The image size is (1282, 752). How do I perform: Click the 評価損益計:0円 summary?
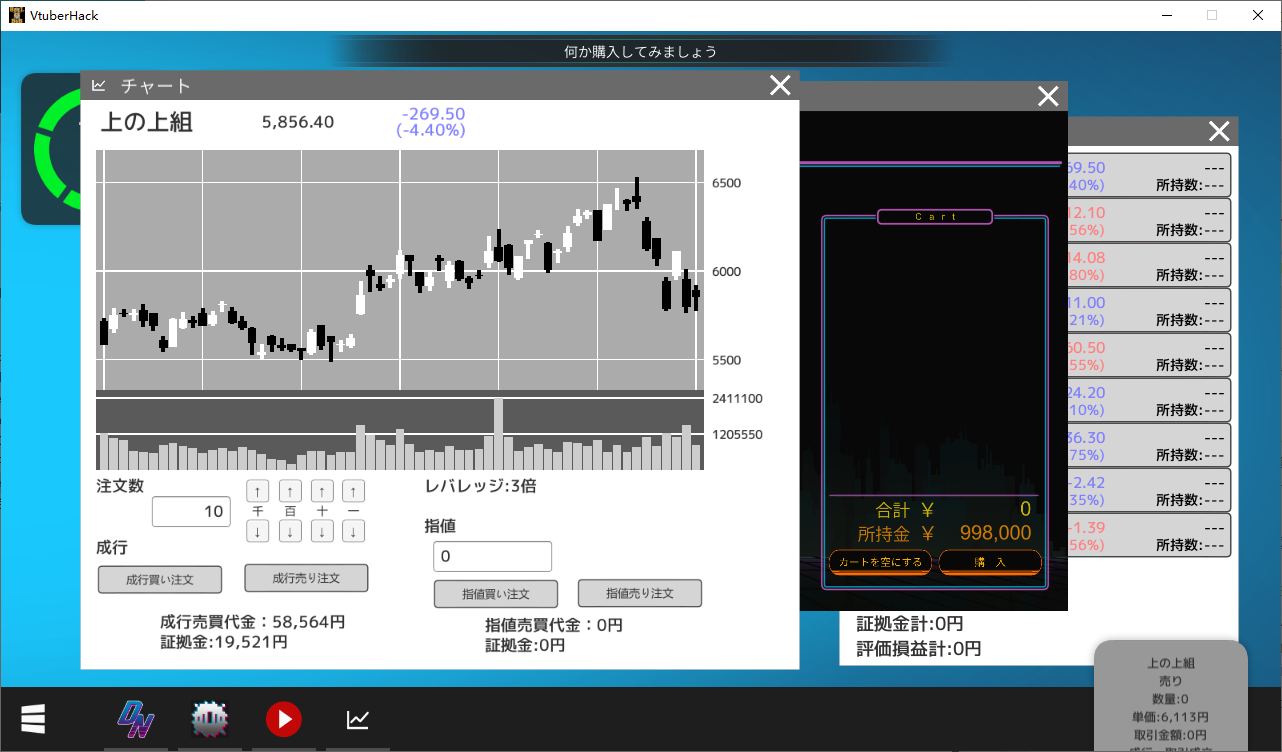(918, 648)
